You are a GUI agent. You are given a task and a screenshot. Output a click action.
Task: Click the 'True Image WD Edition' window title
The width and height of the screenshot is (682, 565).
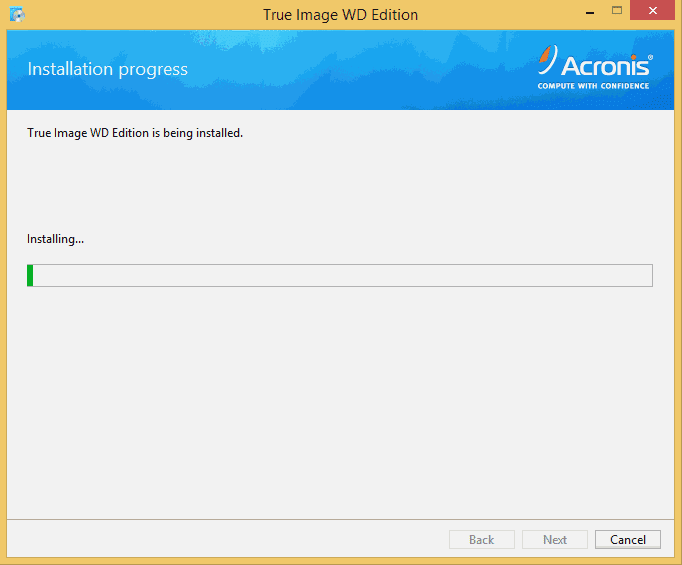[341, 15]
